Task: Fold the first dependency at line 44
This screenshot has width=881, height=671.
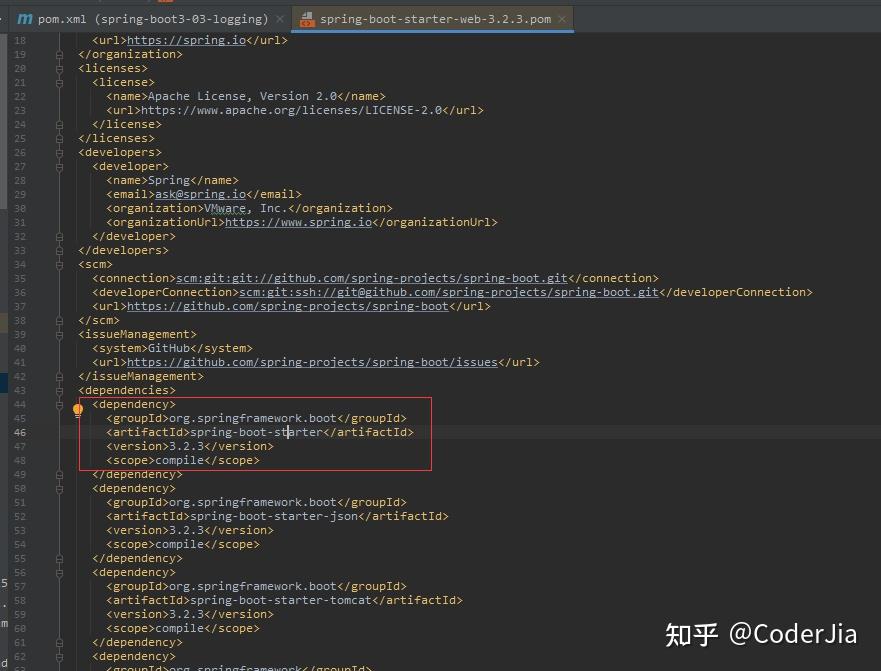Action: click(x=60, y=405)
